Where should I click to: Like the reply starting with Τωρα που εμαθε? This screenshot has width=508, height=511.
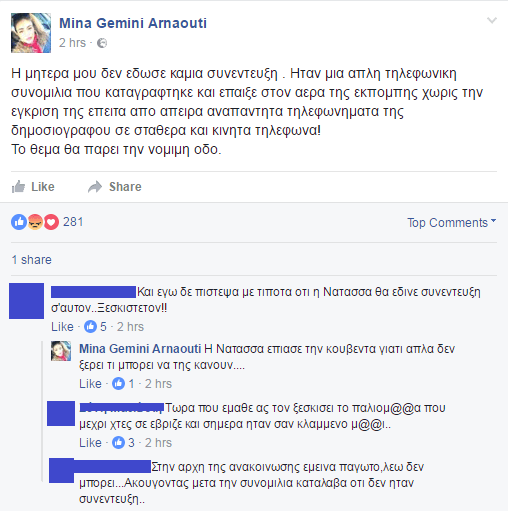[x=90, y=443]
